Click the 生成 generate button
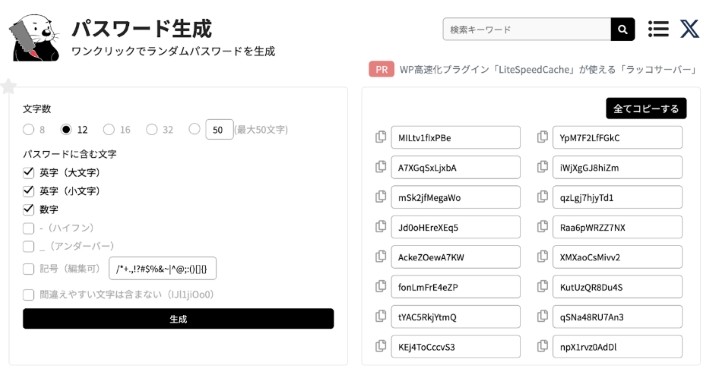This screenshot has height=369, width=710. pyautogui.click(x=178, y=319)
